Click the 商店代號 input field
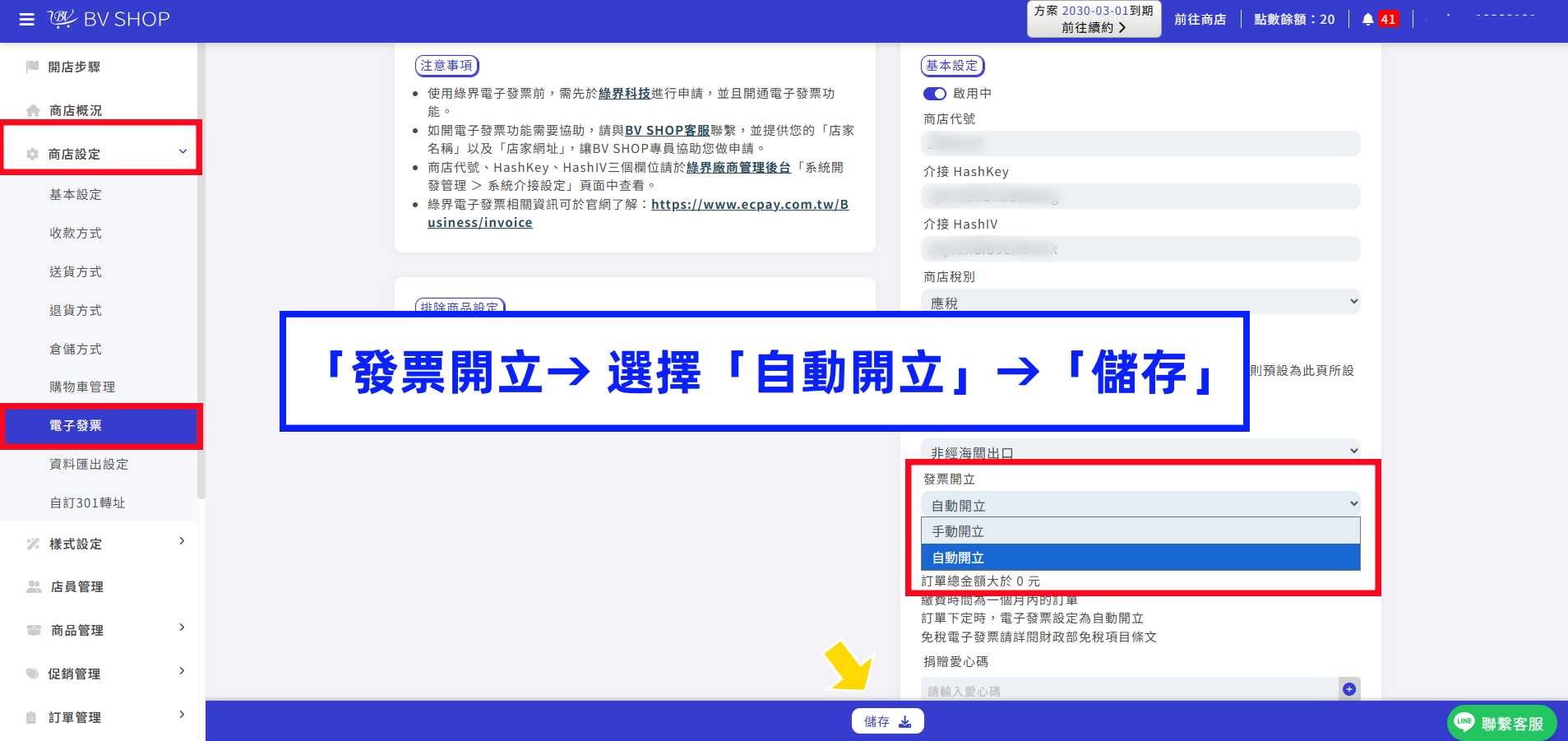Image resolution: width=1568 pixels, height=741 pixels. [x=1140, y=143]
